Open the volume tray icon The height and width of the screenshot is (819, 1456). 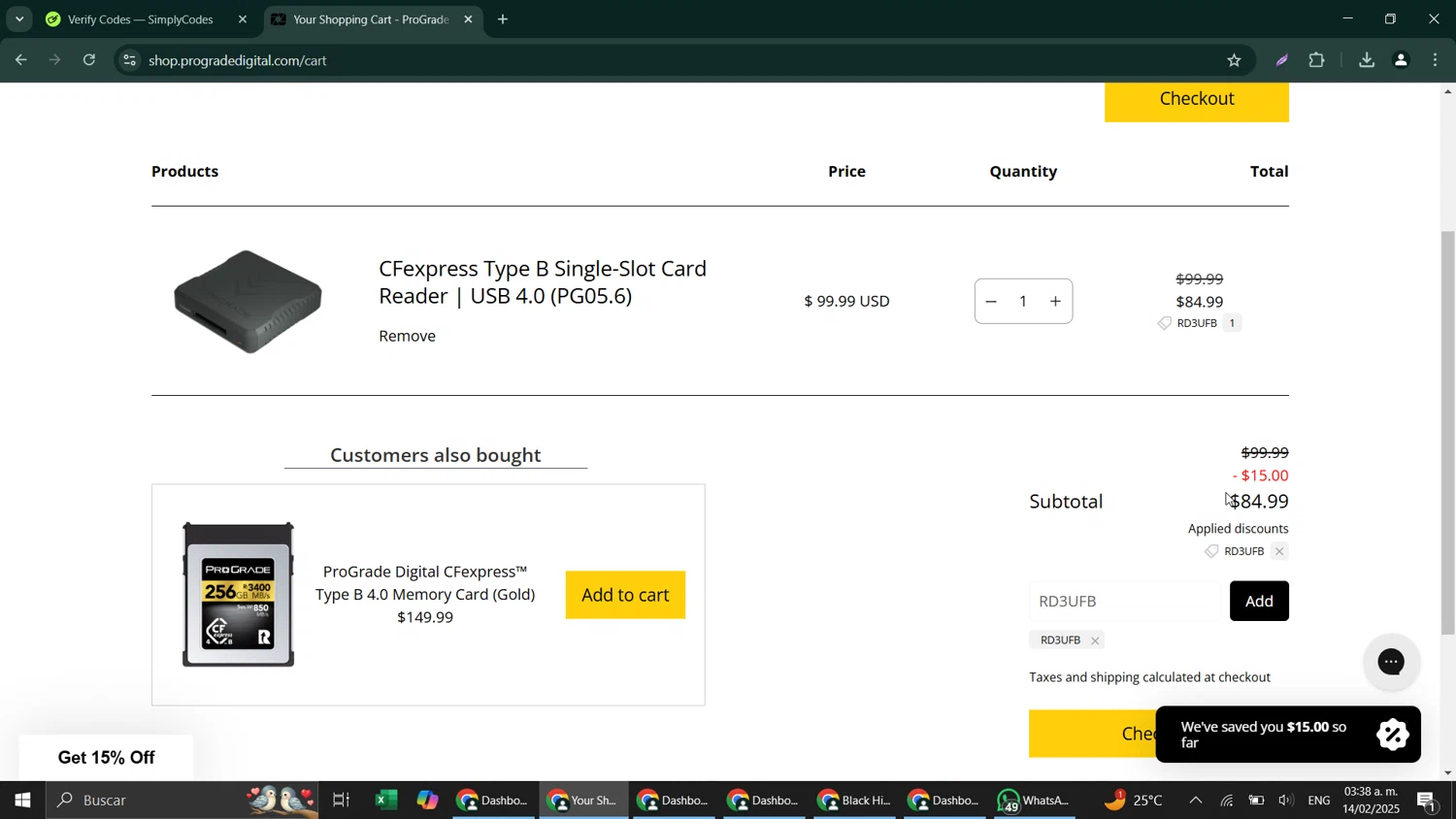(1286, 801)
